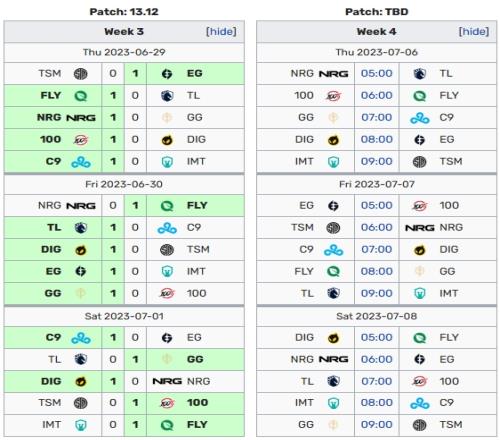Screen dimensions: 500x440
Task: Click FLY logo in FLY vs TL match
Action: coord(80,96)
